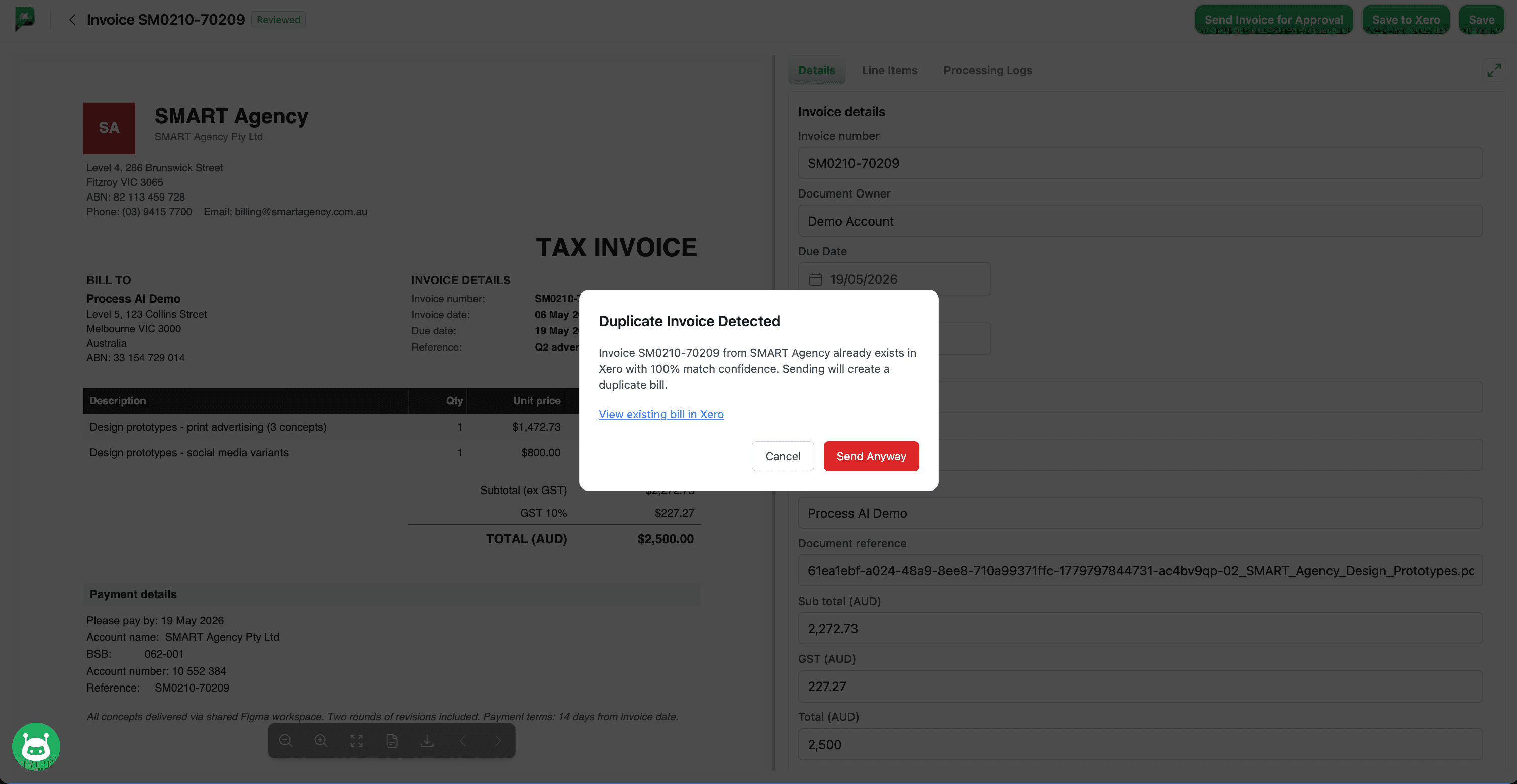Edit the GST (AUD) field
1517x784 pixels.
1140,687
